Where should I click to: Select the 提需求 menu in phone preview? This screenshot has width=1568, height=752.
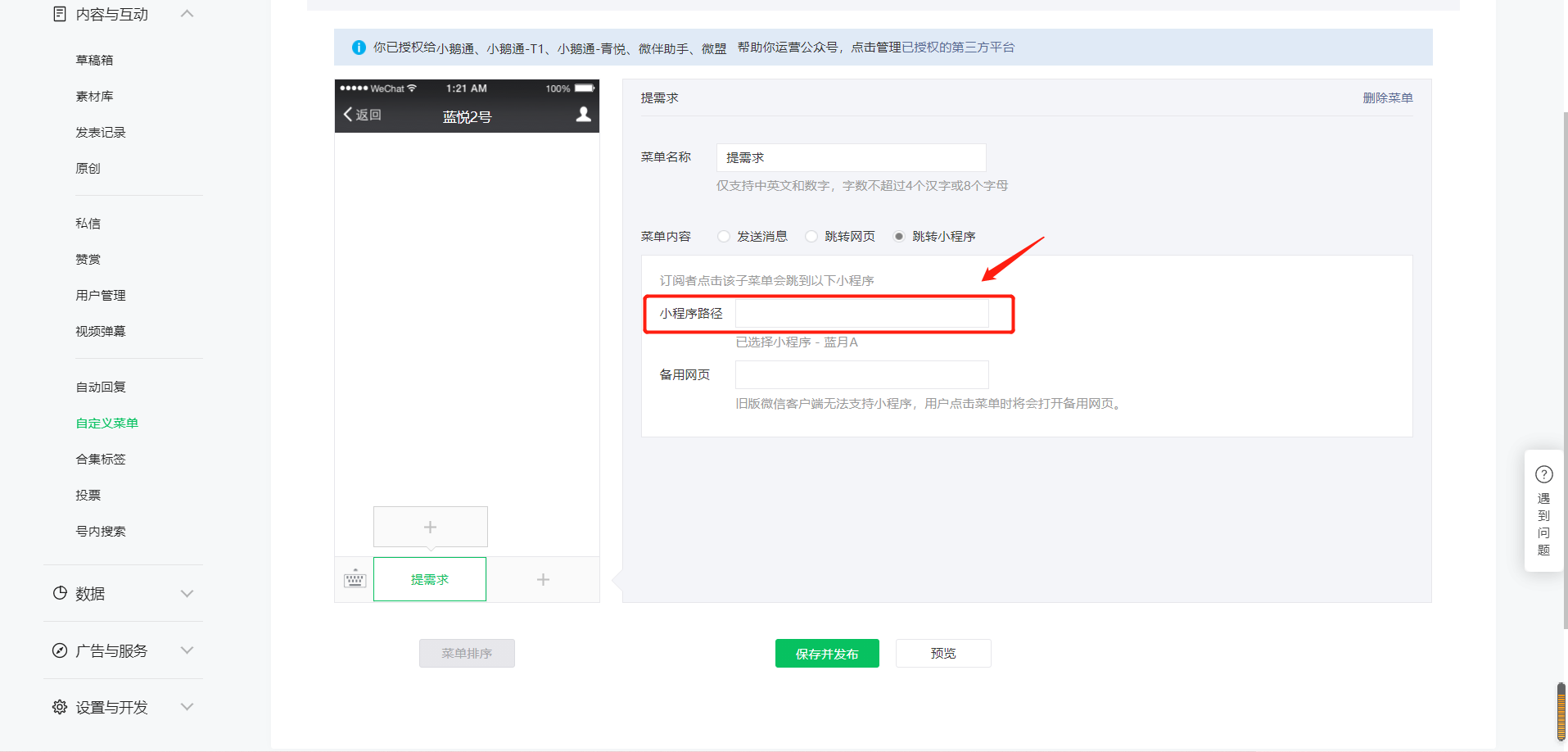(x=430, y=579)
